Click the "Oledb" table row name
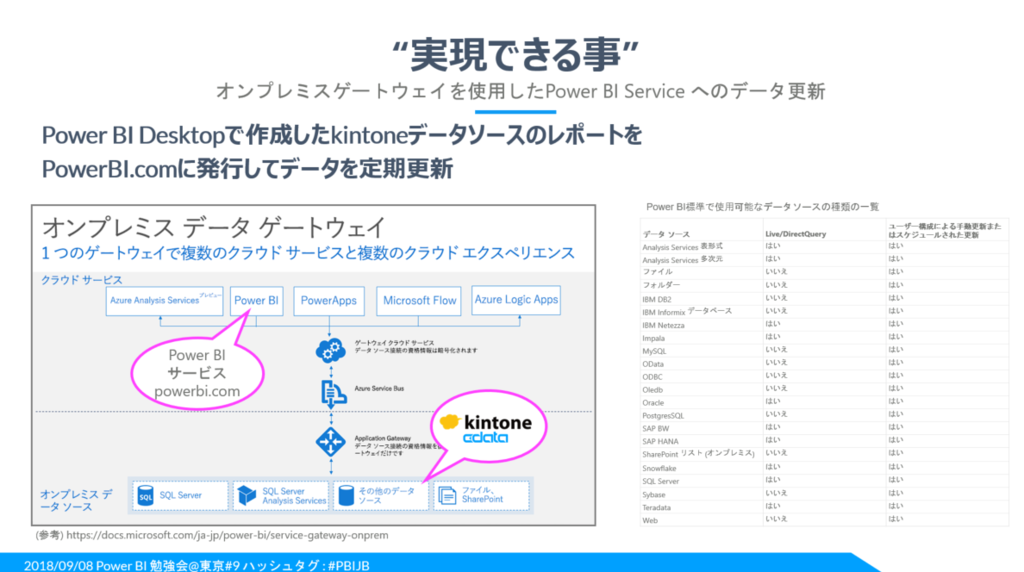This screenshot has height=572, width=1024. pos(652,390)
